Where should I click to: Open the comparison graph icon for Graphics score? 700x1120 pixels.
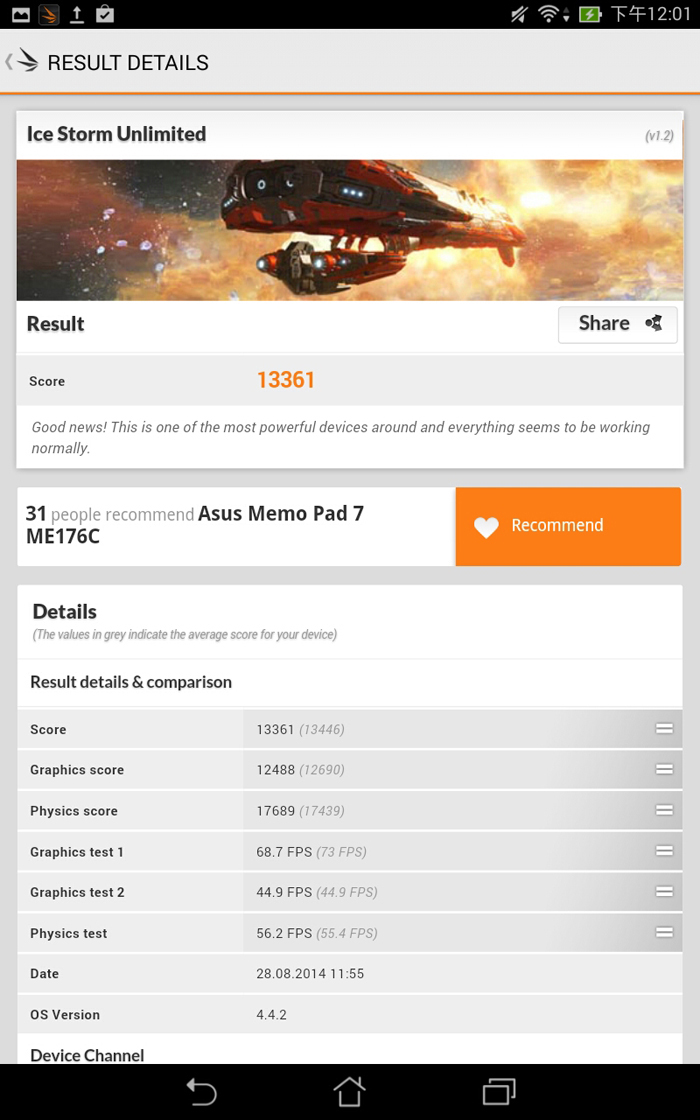[x=665, y=769]
